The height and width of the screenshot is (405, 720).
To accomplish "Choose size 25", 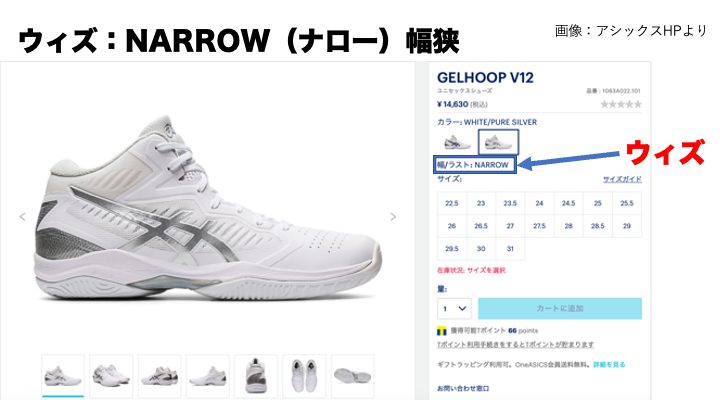I will tap(597, 203).
